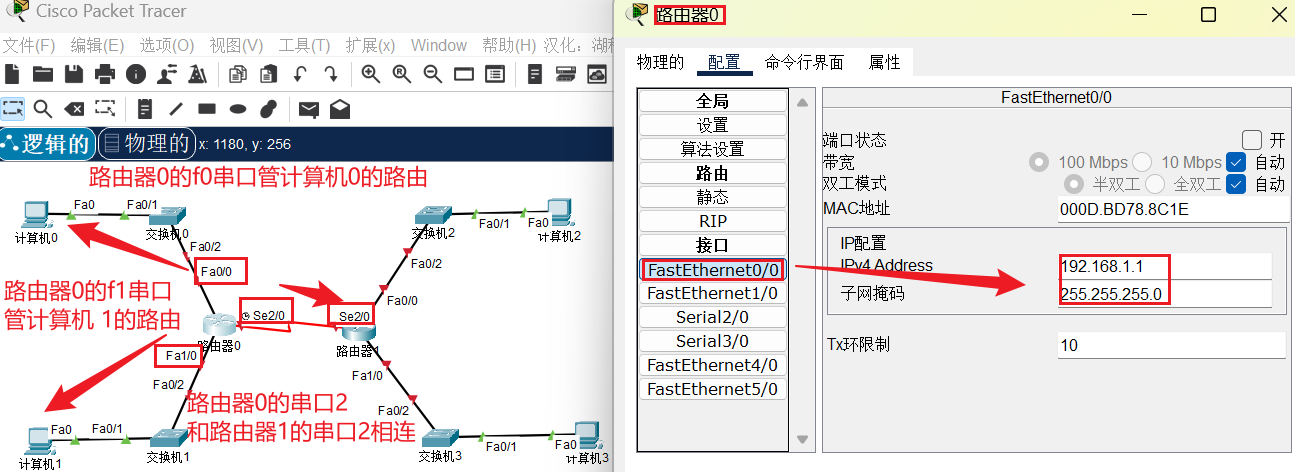Screen dimensions: 1295x472
Task: Select 10 Mbps bandwidth radio
Action: pos(1142,162)
